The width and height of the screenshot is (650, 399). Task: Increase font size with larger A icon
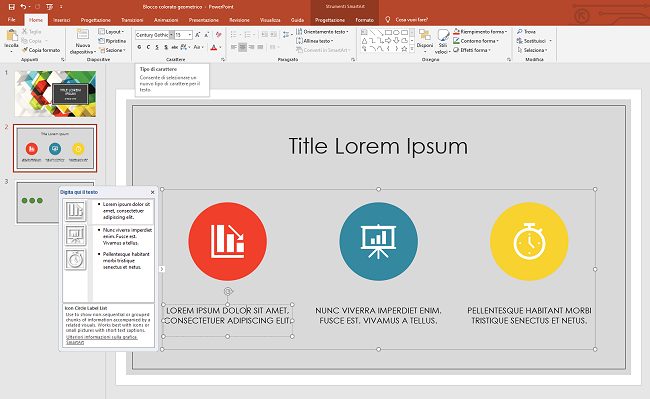tap(197, 35)
